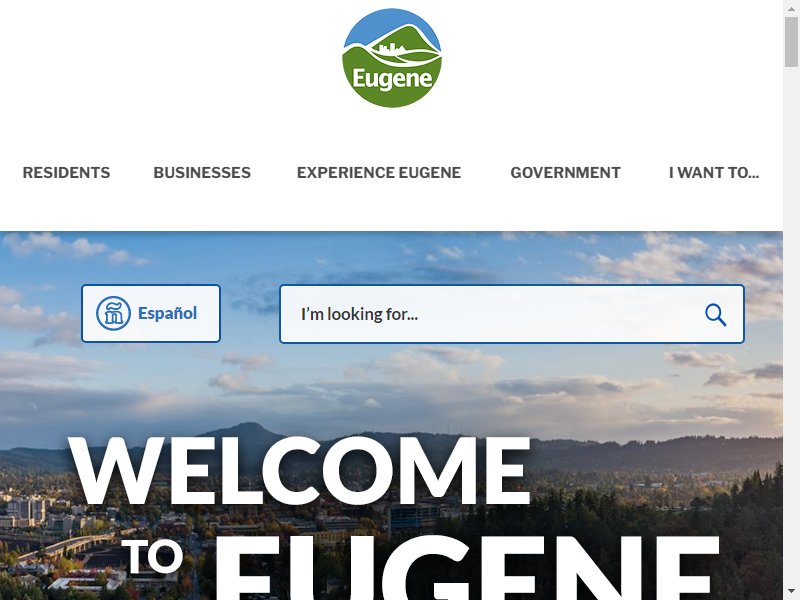The width and height of the screenshot is (800, 600).
Task: Click the scrollbar down arrow
Action: tap(791, 592)
